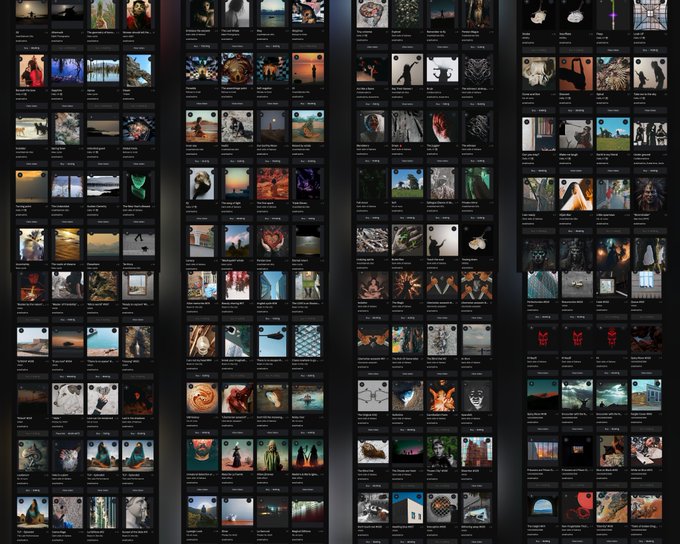Open the lake reflection with trees artwork
680x544 pixels.
pyautogui.click(x=103, y=70)
